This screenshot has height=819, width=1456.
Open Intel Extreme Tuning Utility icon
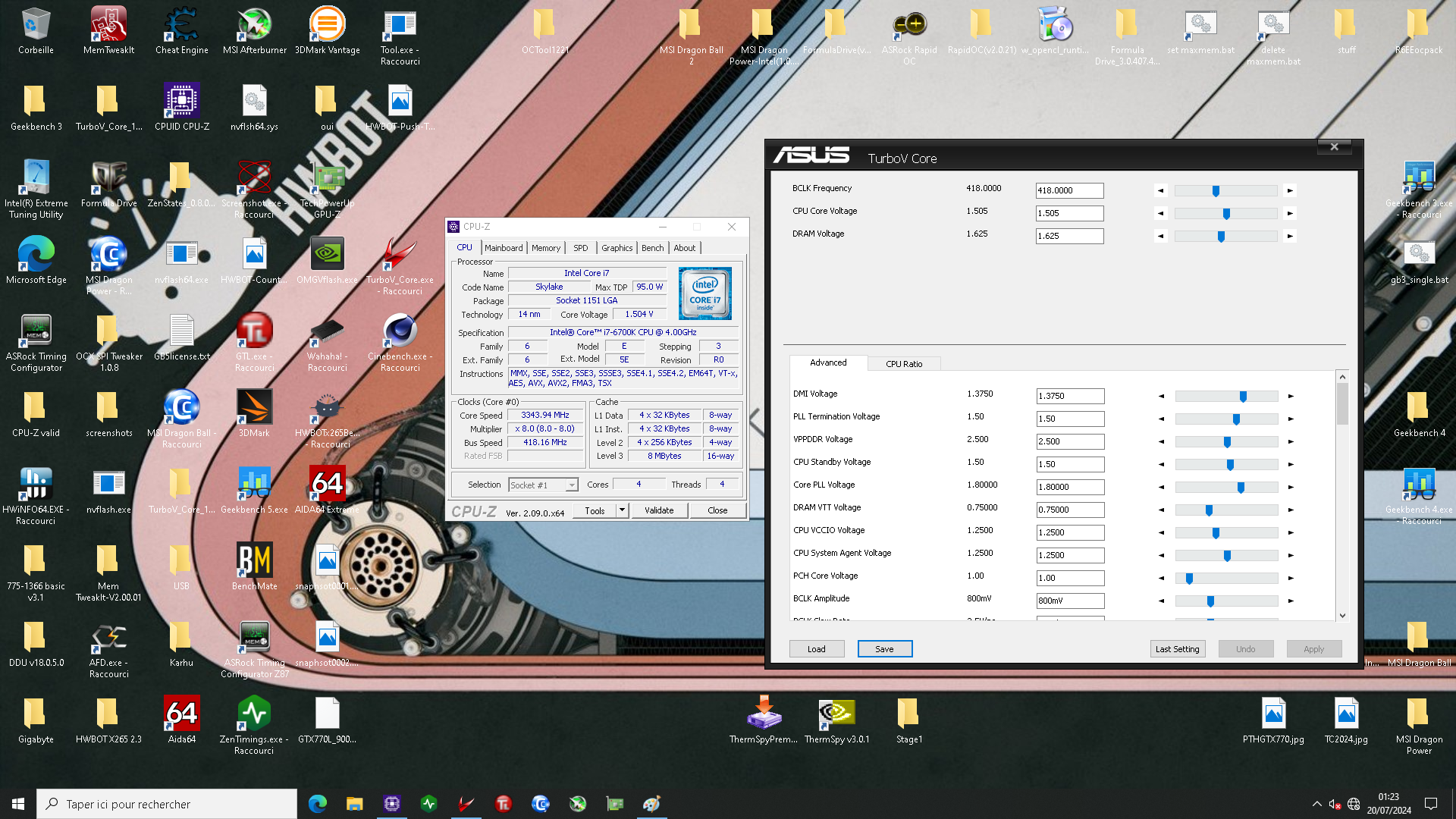point(36,190)
